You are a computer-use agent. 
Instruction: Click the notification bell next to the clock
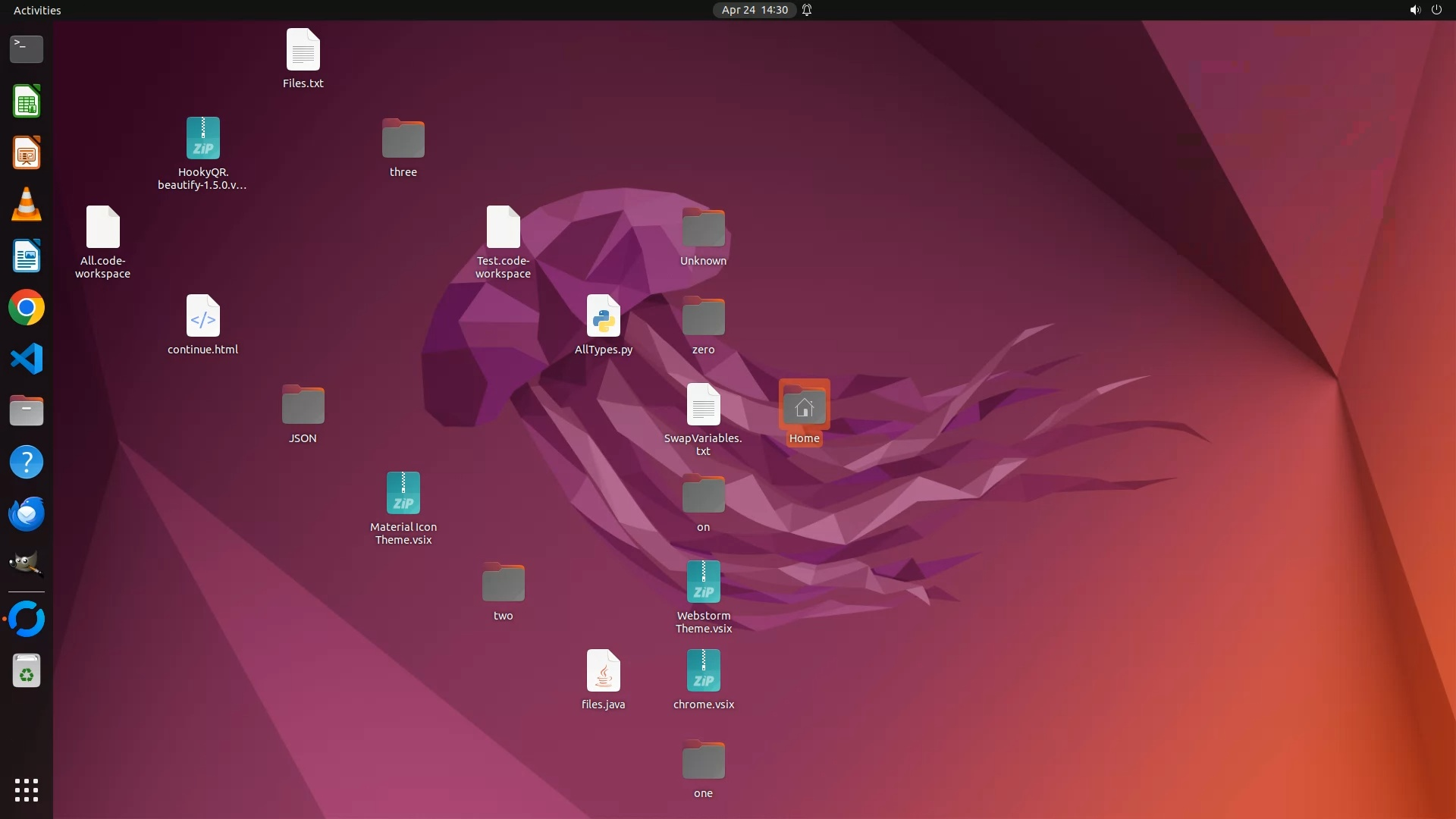pos(807,10)
